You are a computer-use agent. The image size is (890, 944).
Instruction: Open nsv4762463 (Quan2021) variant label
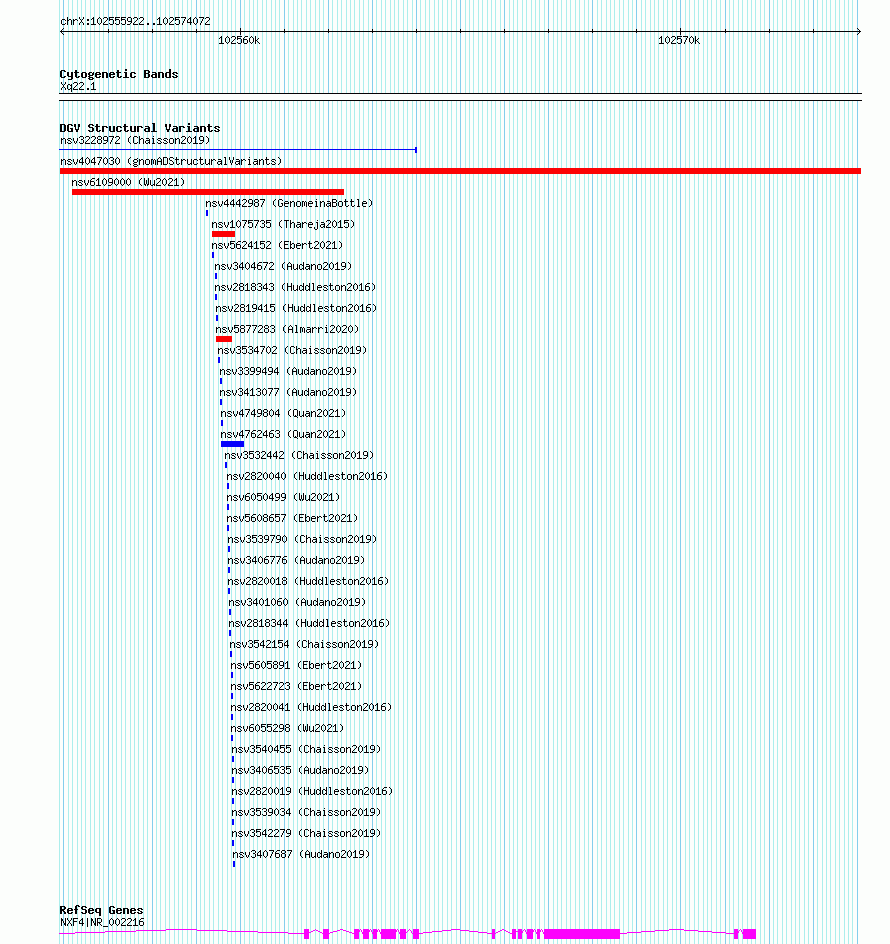click(x=283, y=434)
